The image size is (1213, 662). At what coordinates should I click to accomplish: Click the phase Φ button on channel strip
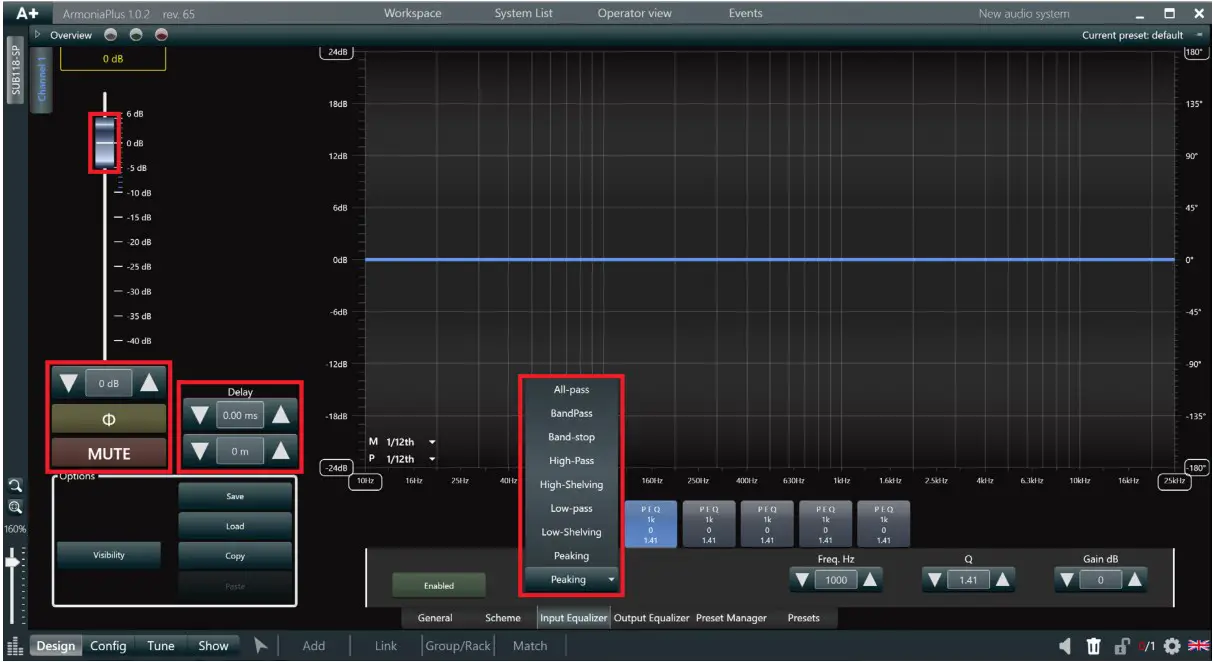point(108,419)
